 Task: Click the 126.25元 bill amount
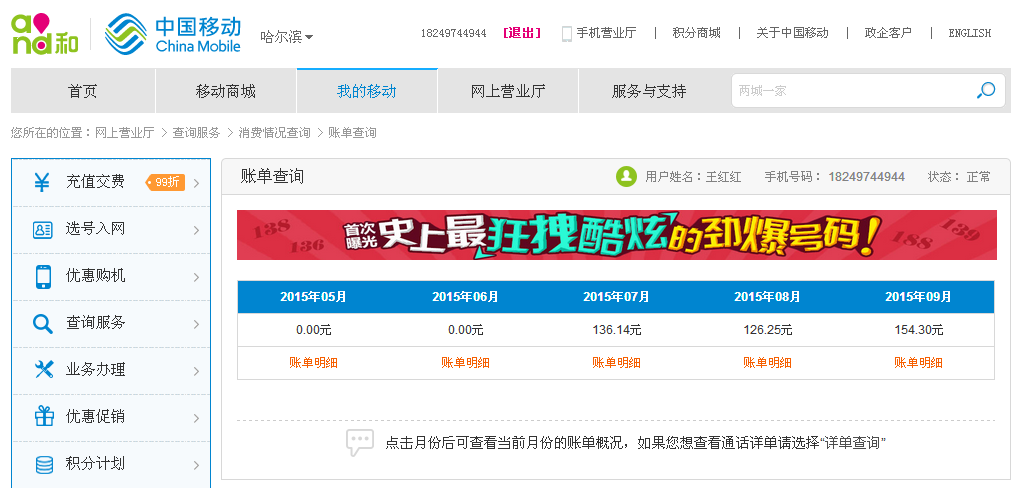(767, 330)
